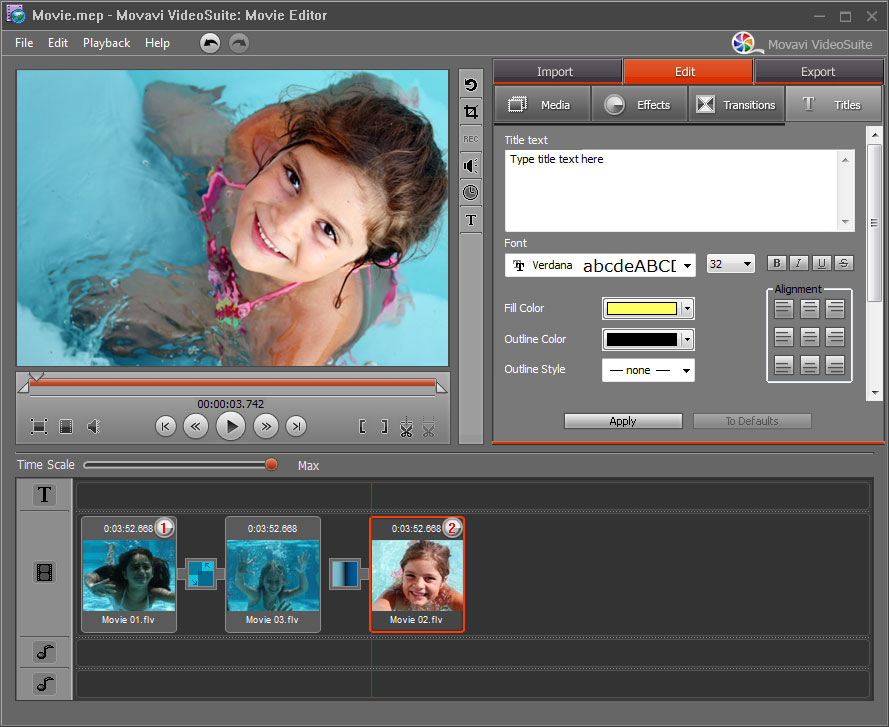Click the Apply button
Image resolution: width=889 pixels, height=727 pixels.
pos(623,421)
